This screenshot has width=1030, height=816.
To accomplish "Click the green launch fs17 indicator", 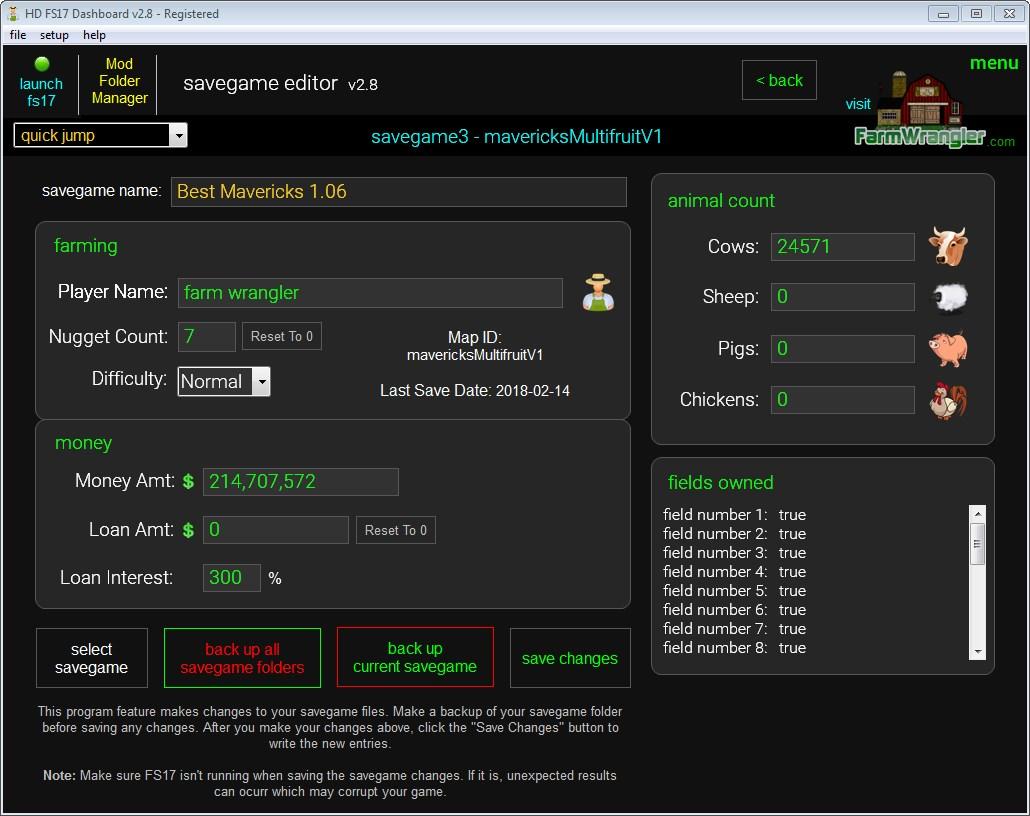I will coord(42,64).
